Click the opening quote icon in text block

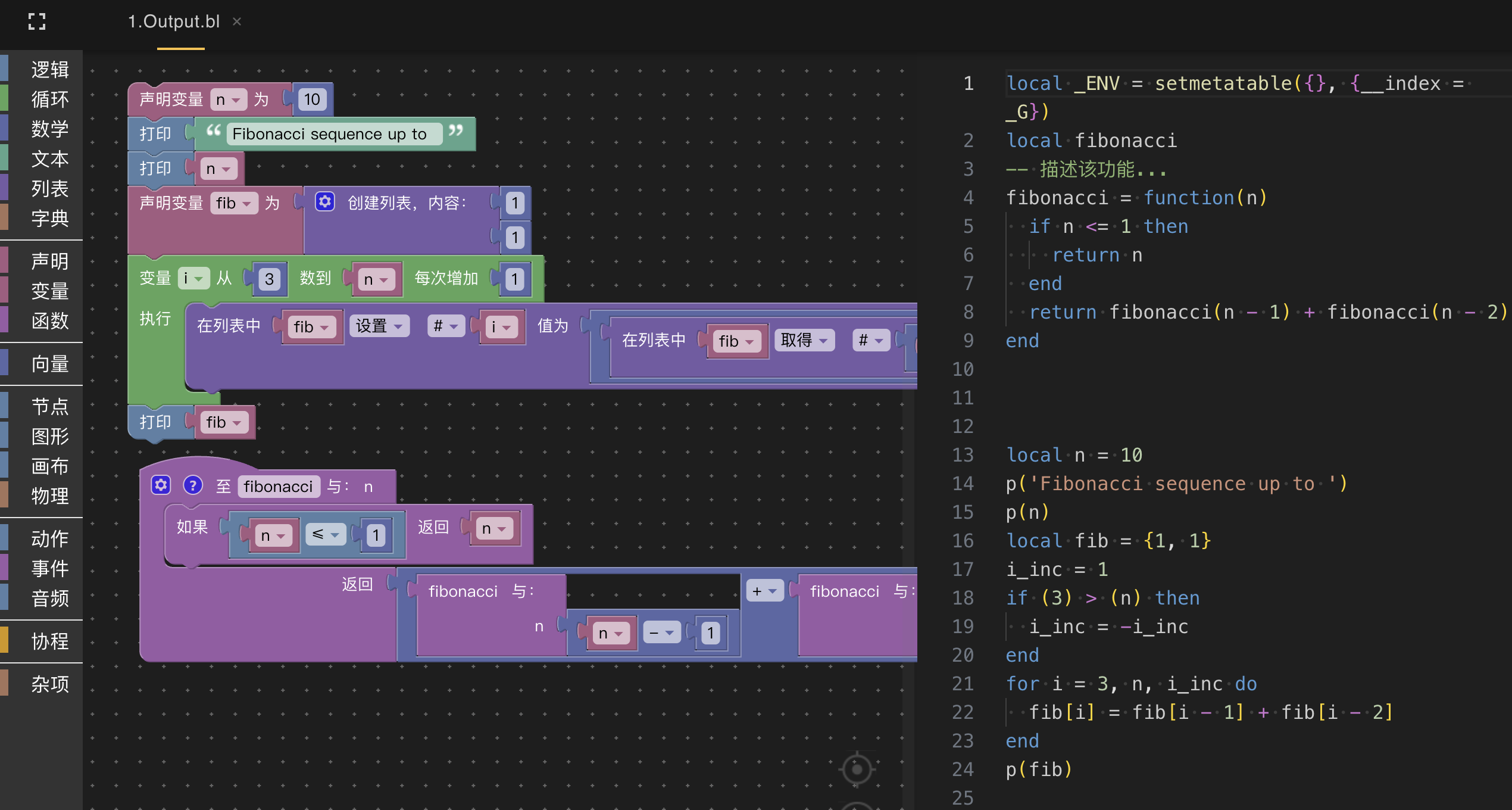click(x=213, y=131)
